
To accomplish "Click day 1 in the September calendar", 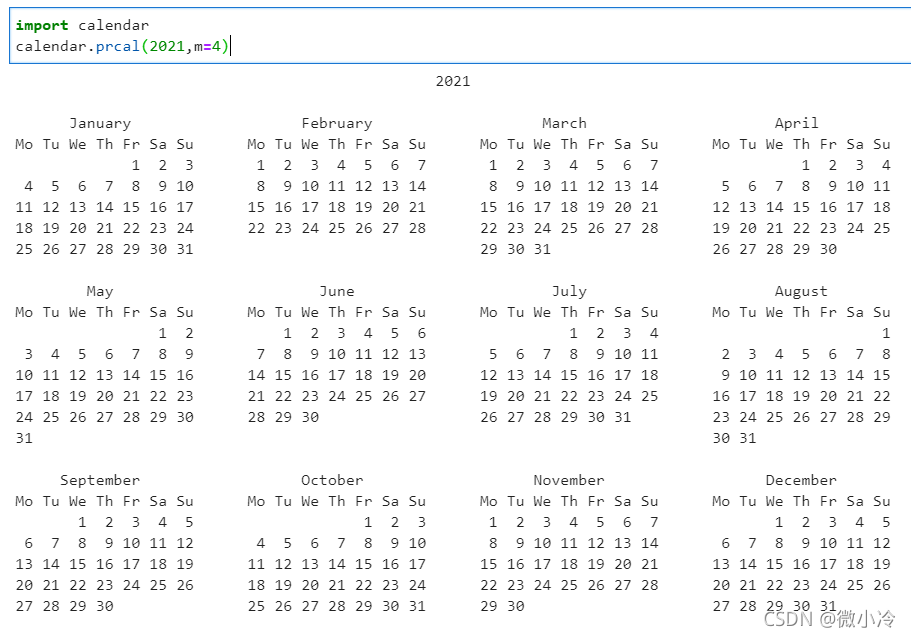I will 83,523.
